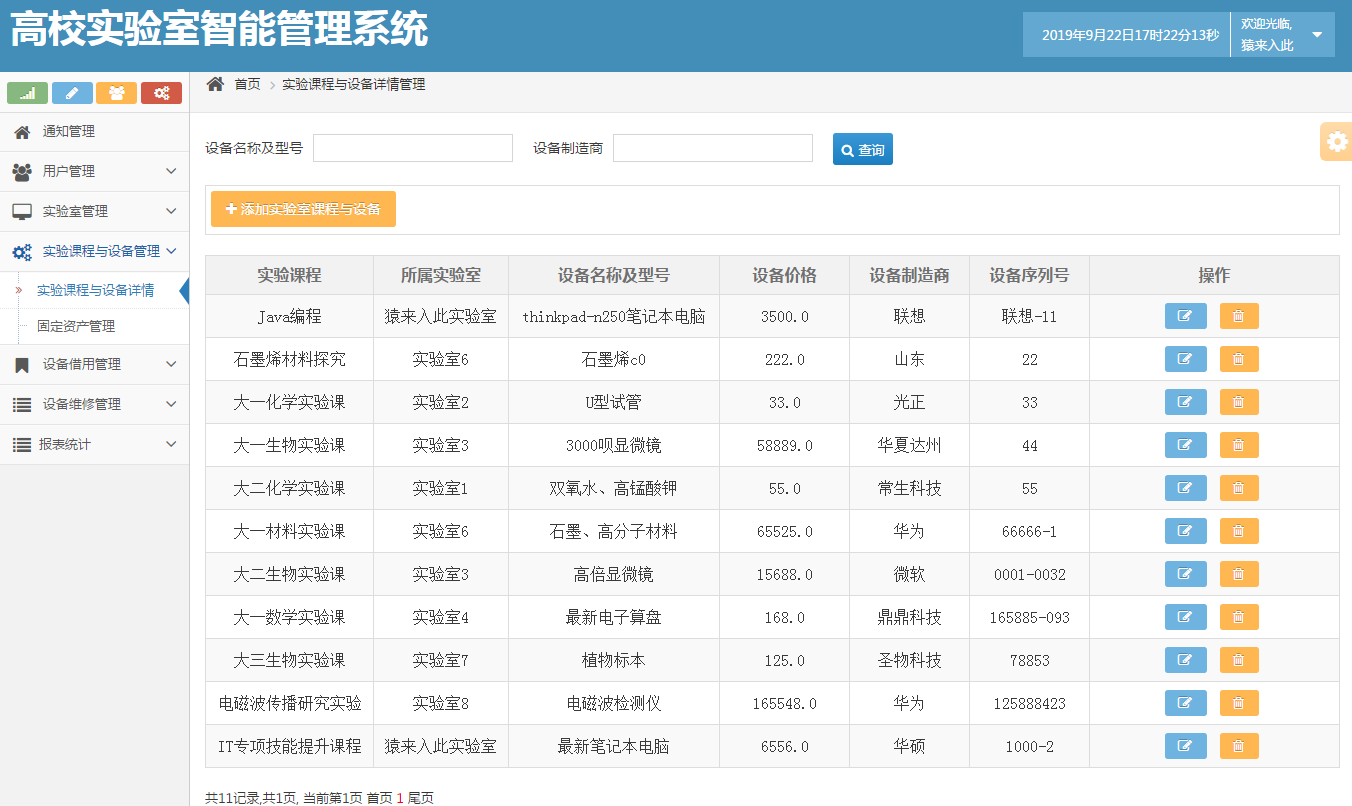The width and height of the screenshot is (1352, 806).
Task: Click 添加实验室课程与设备 button
Action: tap(303, 209)
